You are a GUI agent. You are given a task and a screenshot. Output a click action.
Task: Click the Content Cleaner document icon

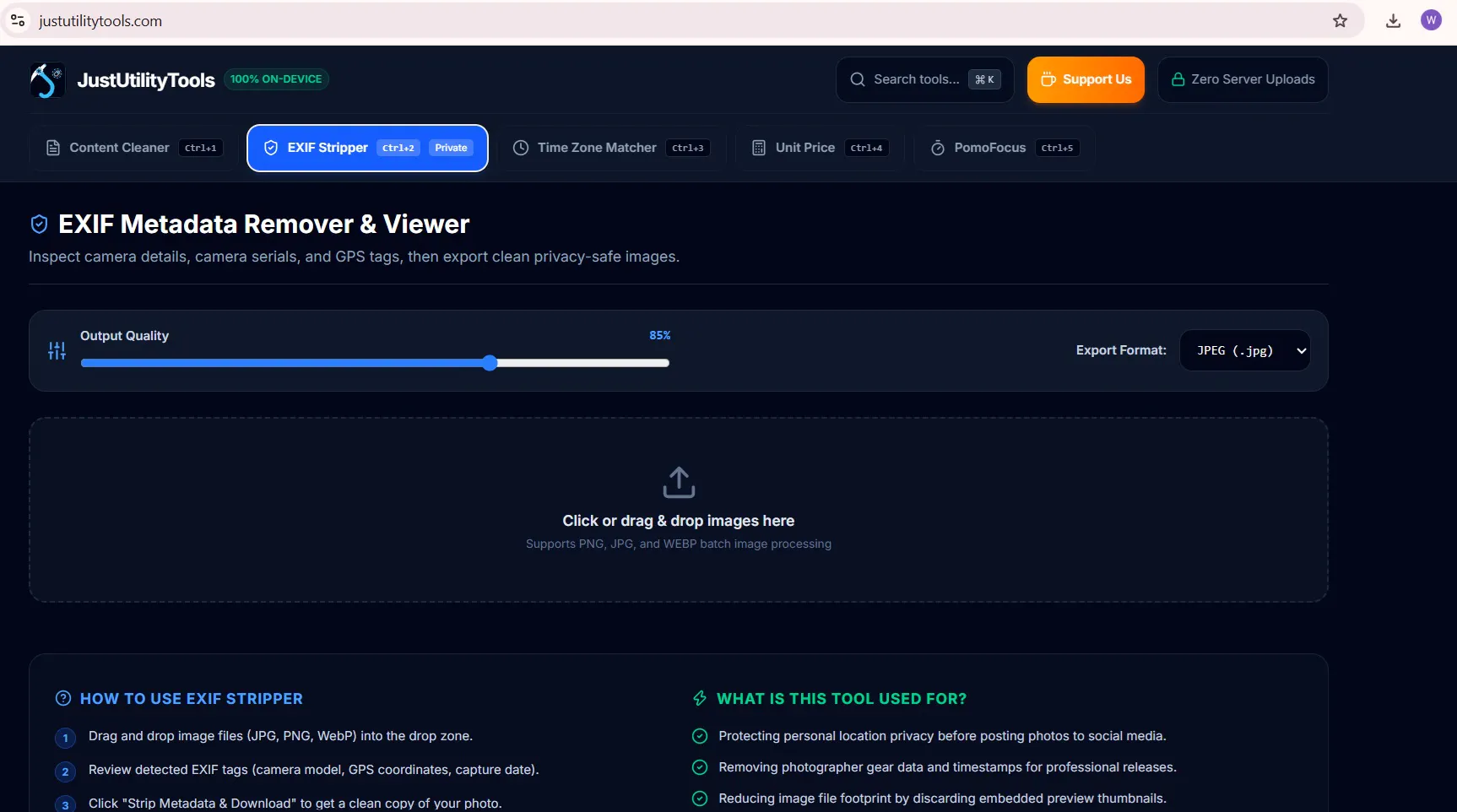[53, 148]
